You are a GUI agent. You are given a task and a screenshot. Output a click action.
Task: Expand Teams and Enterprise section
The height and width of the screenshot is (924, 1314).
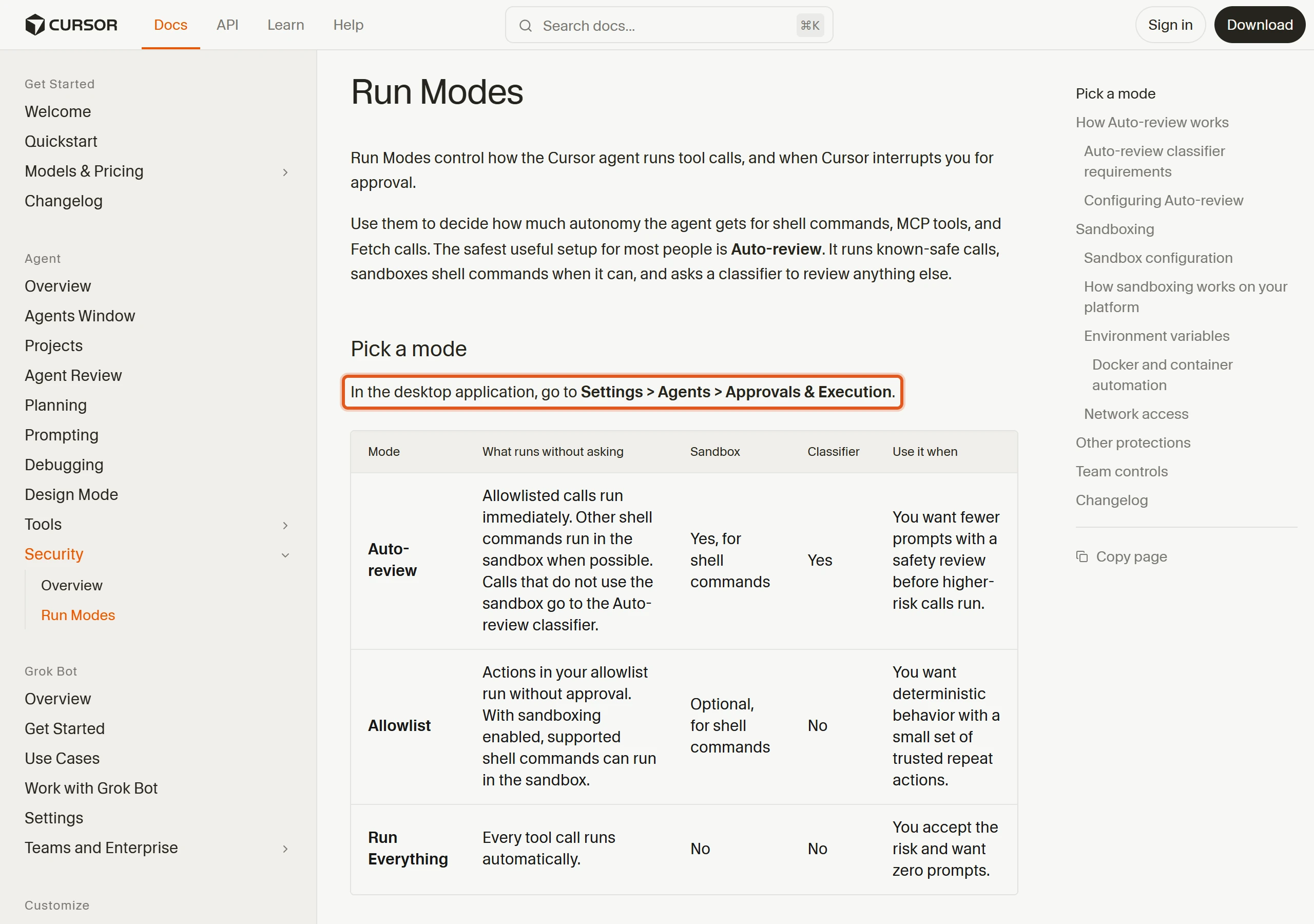285,849
